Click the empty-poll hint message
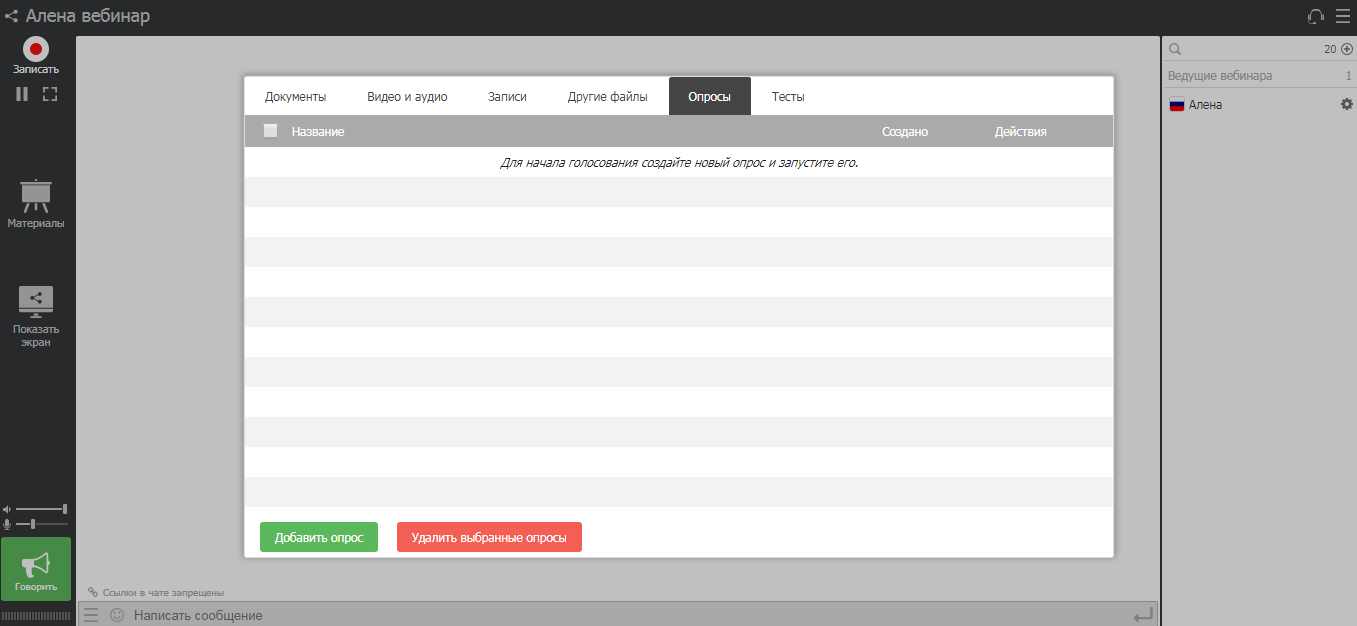 click(679, 162)
